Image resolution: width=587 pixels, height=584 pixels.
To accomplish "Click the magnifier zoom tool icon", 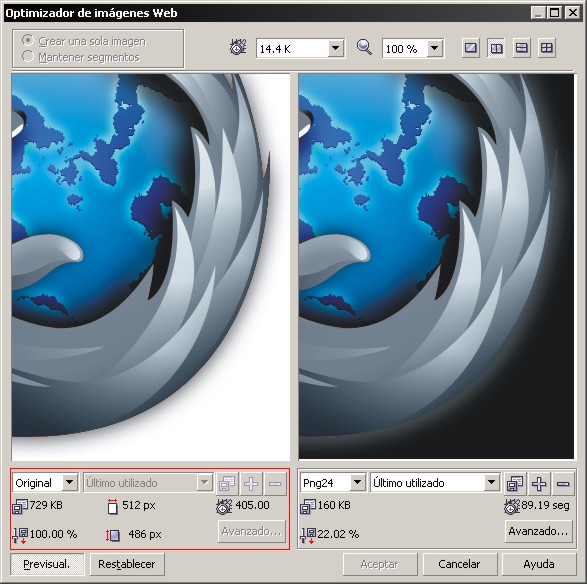I will click(364, 48).
